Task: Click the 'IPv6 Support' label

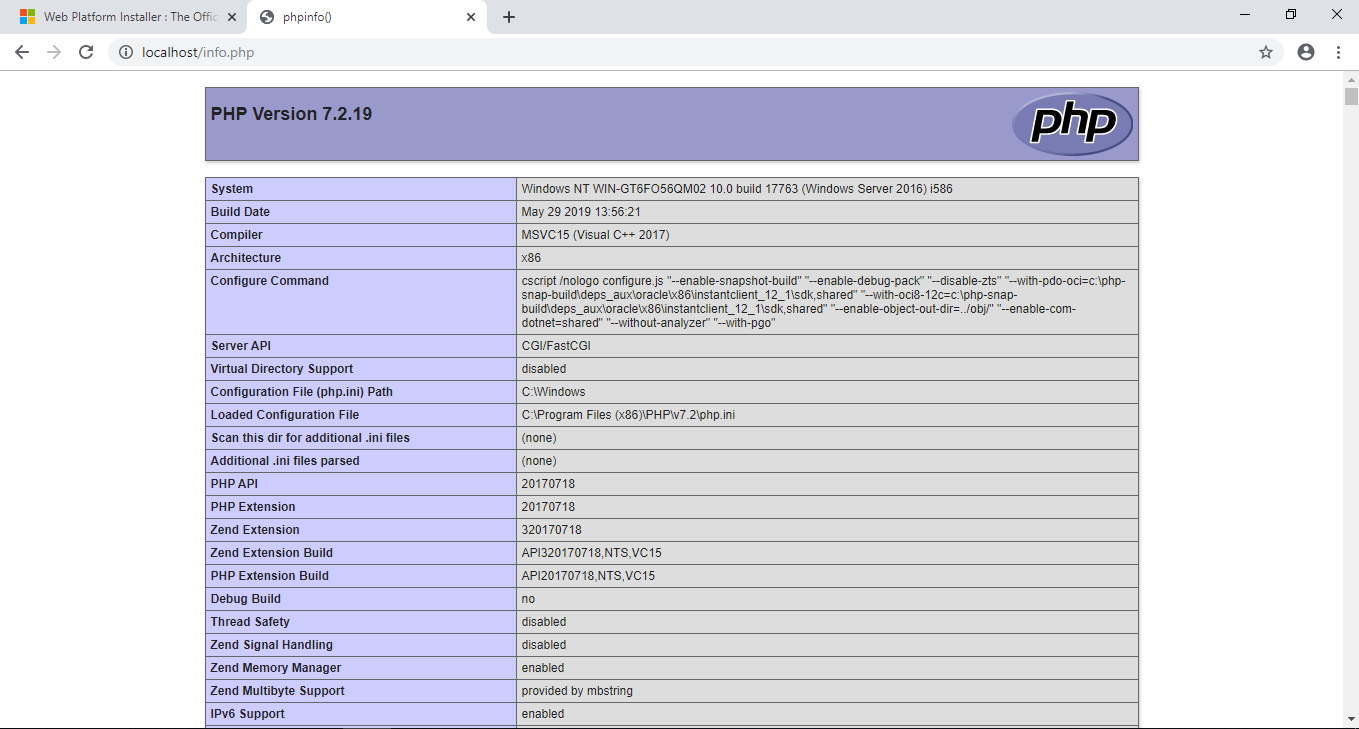Action: pos(248,714)
